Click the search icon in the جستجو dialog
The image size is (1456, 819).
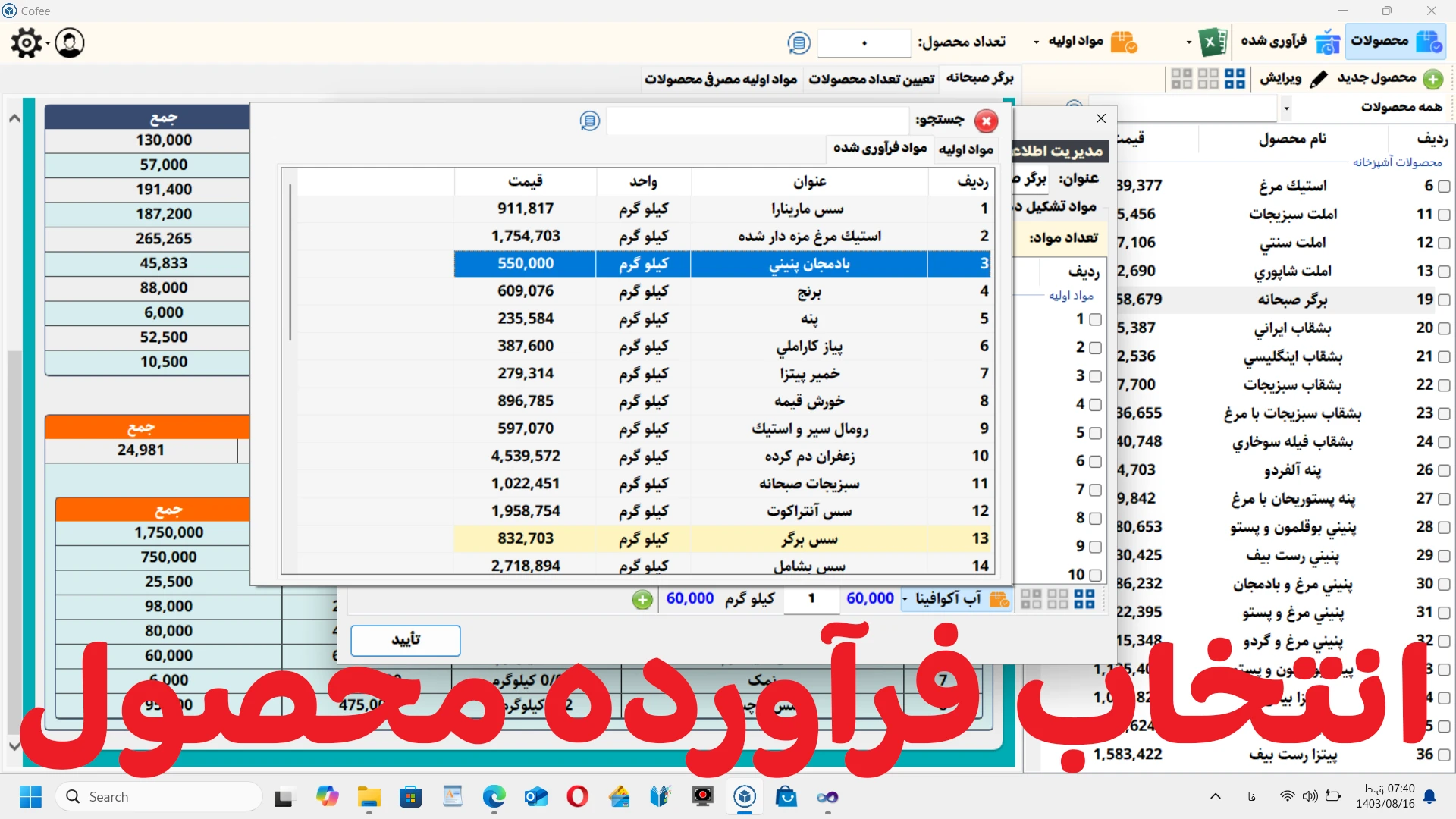coord(589,121)
